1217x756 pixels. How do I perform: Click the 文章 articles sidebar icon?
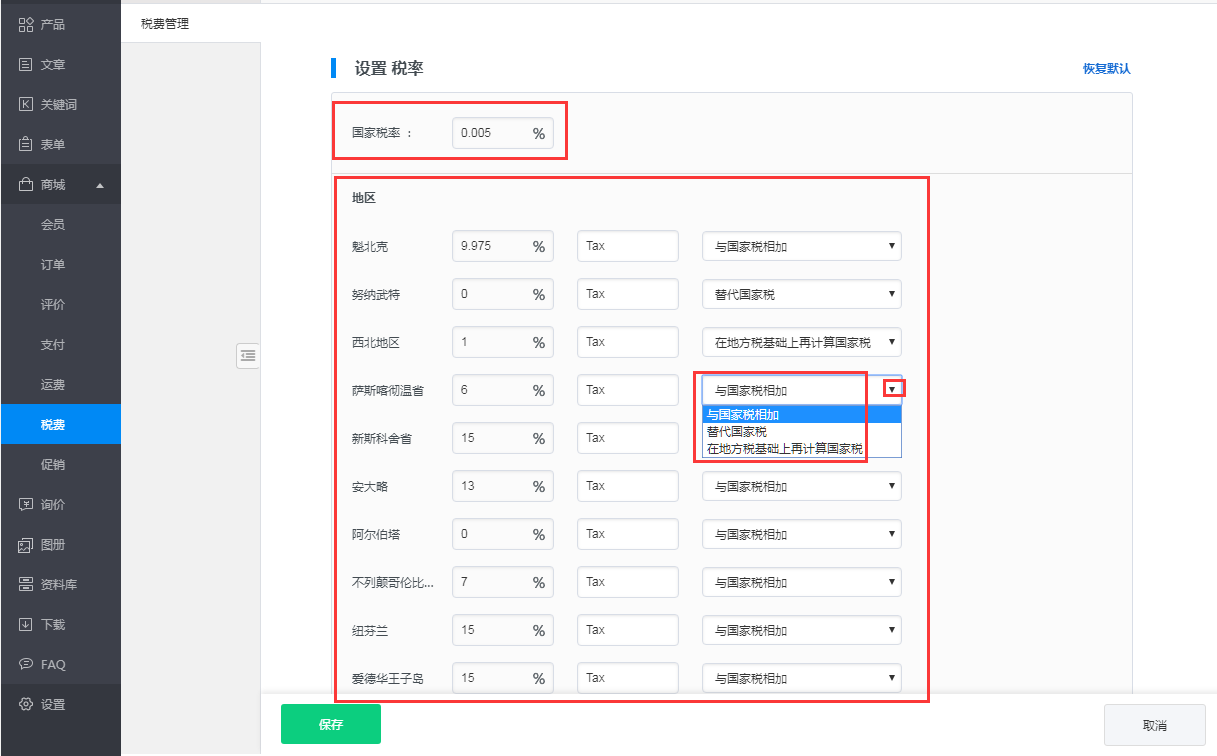tap(26, 64)
